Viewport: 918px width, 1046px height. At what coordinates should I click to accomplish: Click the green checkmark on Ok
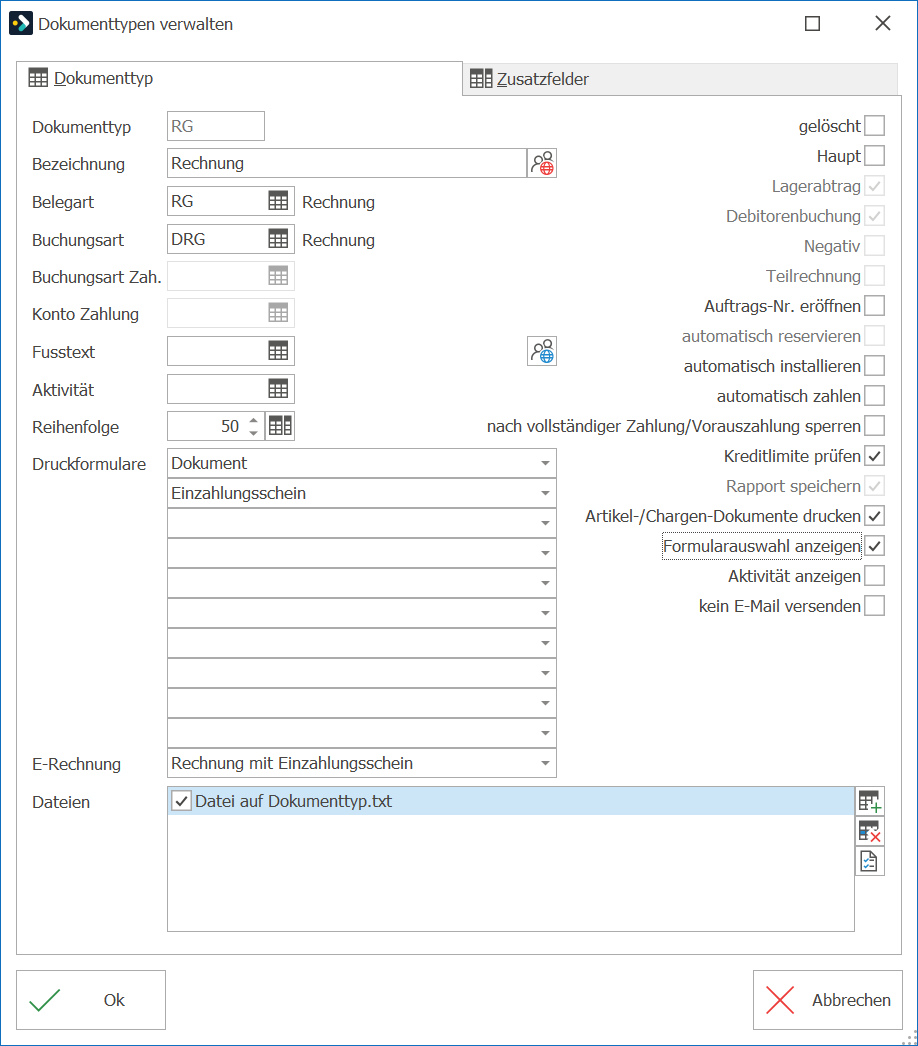pyautogui.click(x=45, y=1000)
